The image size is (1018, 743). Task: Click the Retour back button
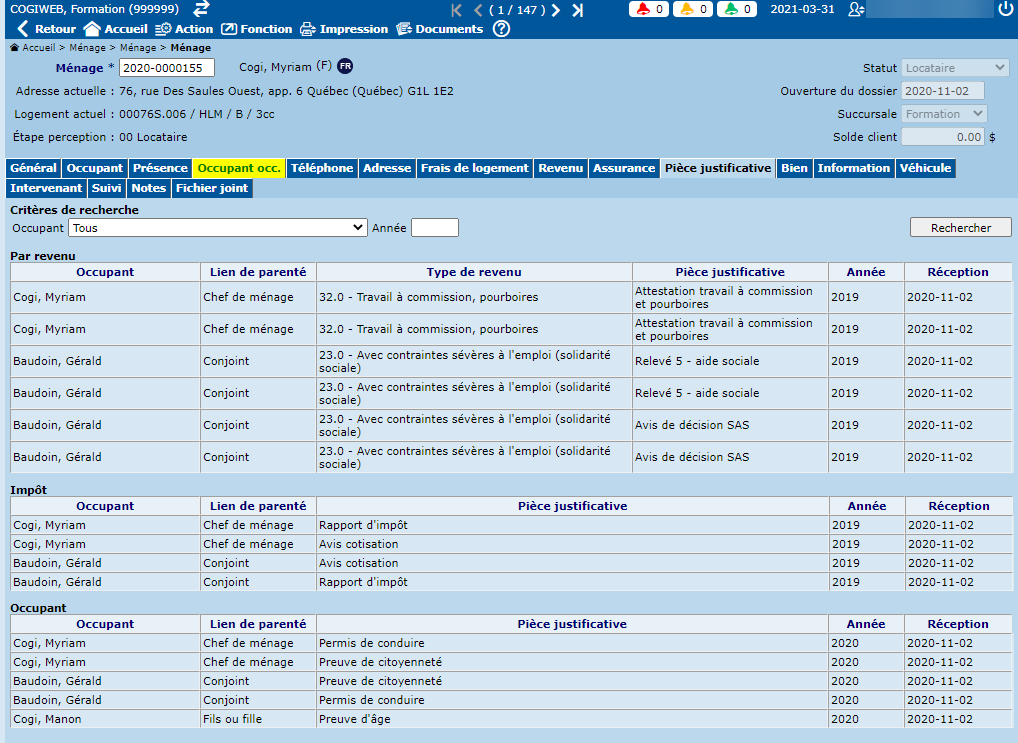coord(46,29)
